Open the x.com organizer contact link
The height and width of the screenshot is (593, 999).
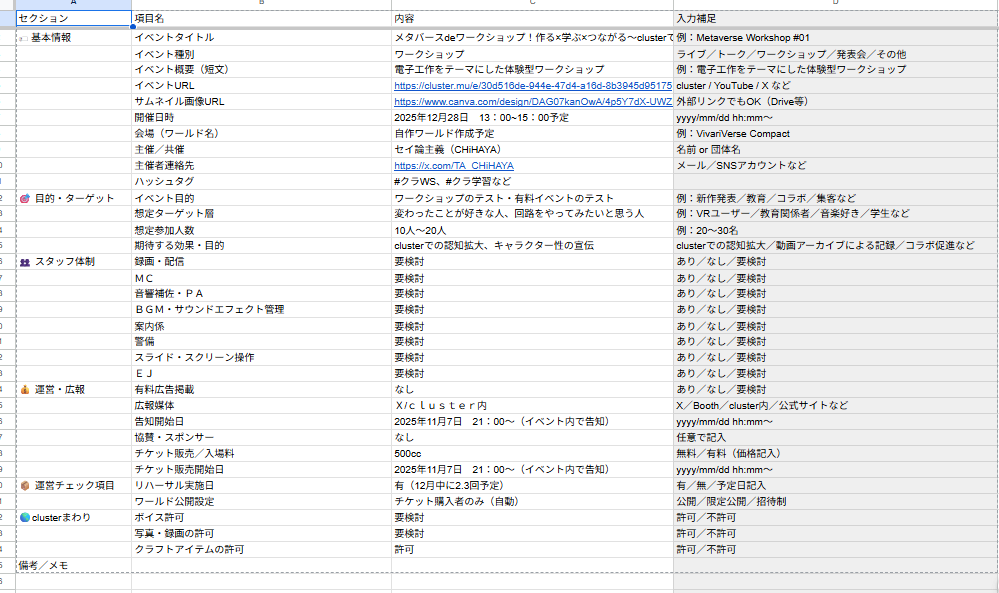point(454,166)
